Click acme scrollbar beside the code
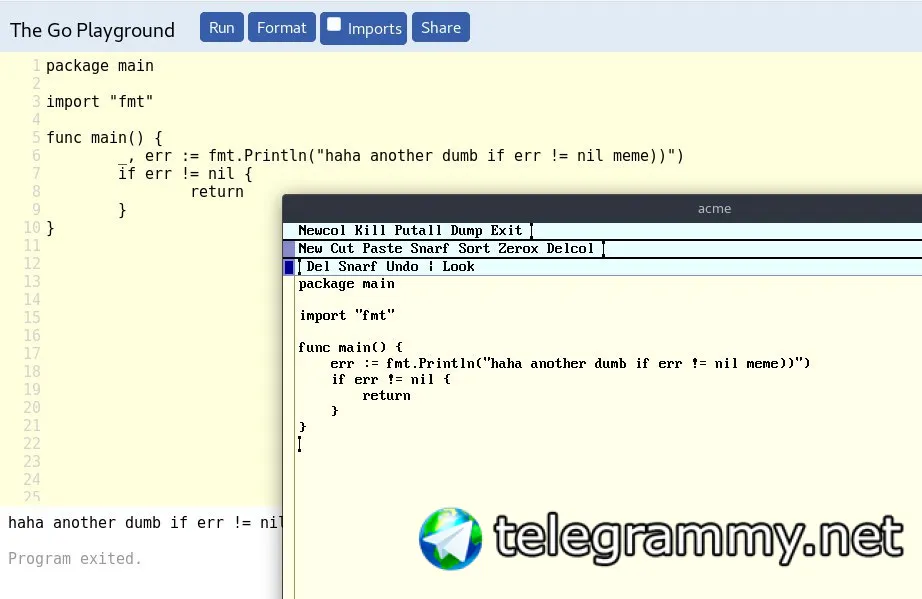Image resolution: width=922 pixels, height=599 pixels. tap(289, 437)
